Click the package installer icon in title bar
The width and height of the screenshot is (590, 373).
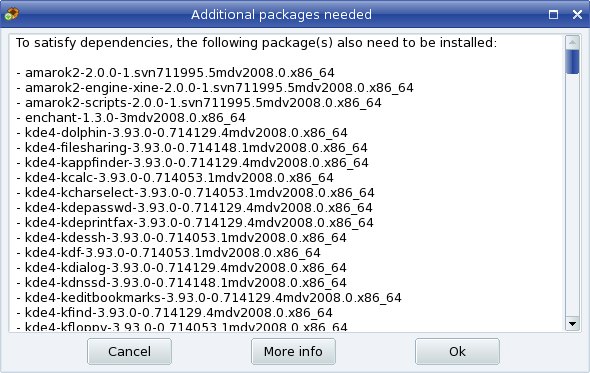[11, 14]
